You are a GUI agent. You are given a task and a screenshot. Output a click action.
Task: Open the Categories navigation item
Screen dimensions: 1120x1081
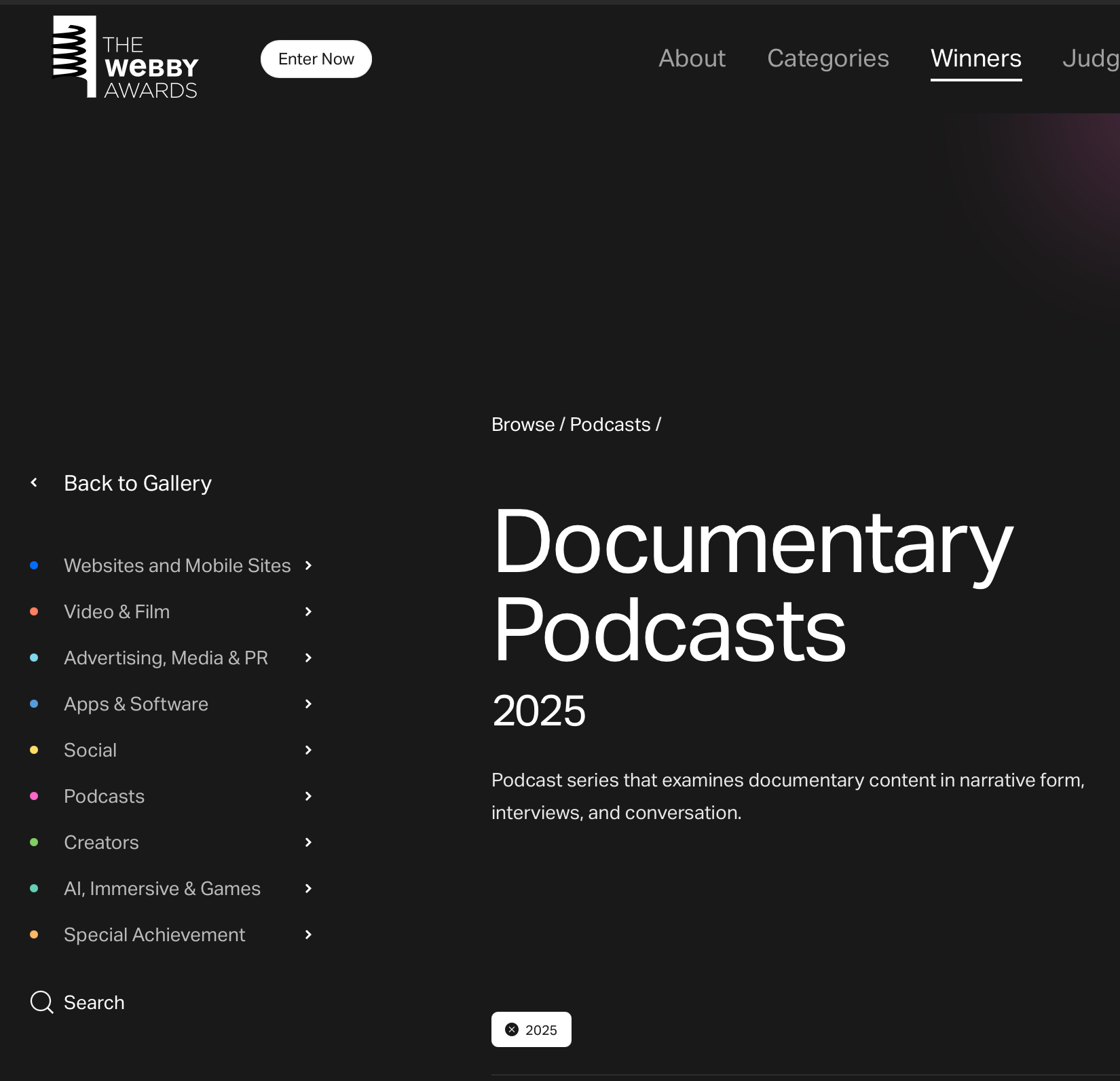(827, 58)
